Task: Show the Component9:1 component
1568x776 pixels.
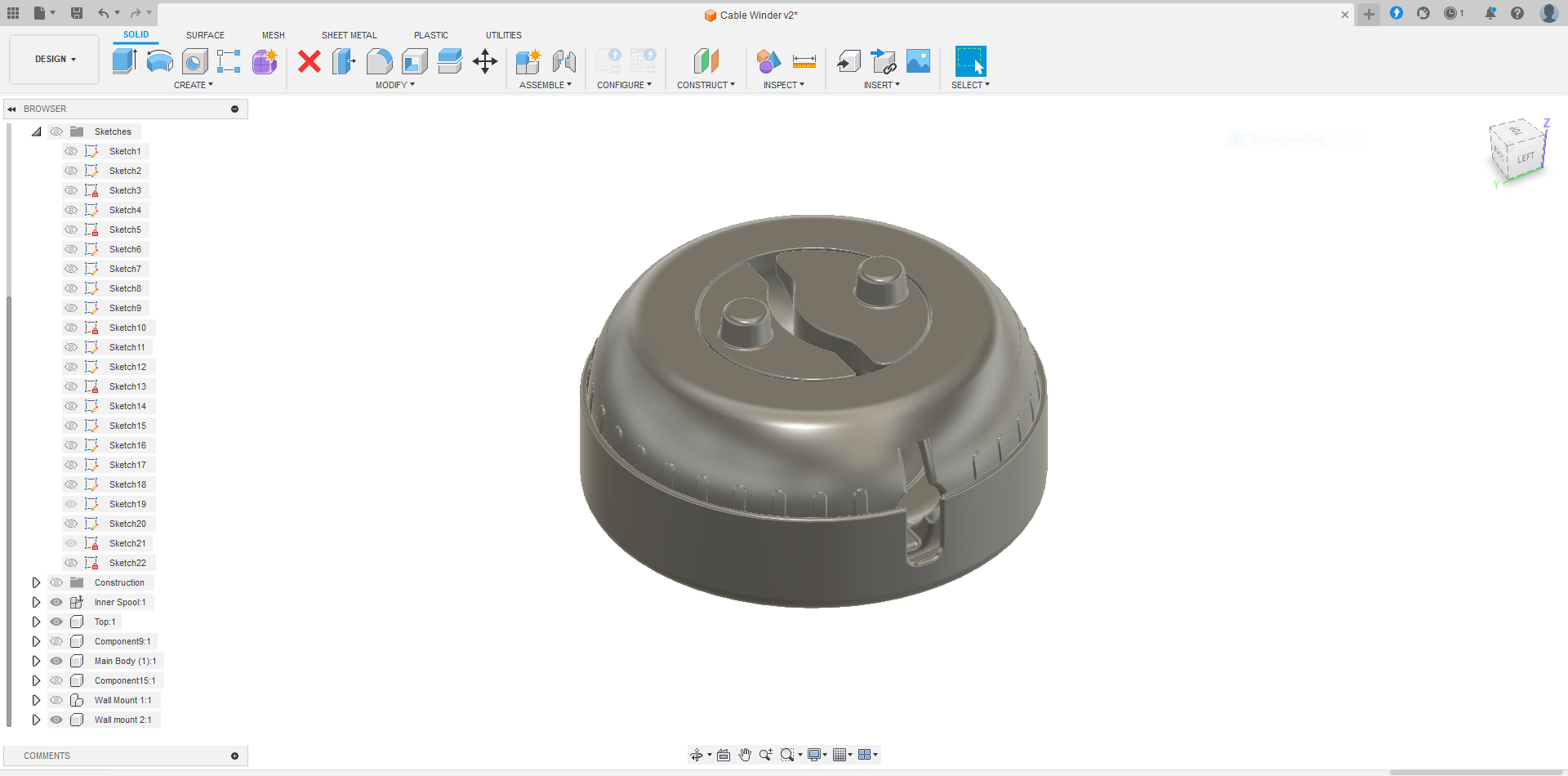Action: pyautogui.click(x=56, y=641)
